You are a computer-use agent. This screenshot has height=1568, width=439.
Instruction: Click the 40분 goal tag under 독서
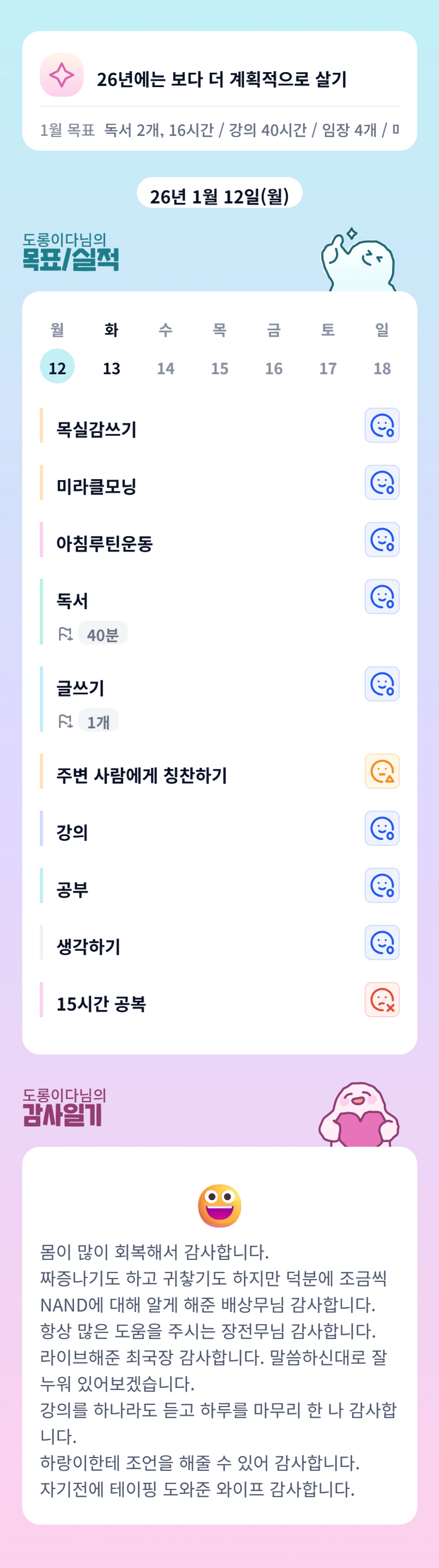pyautogui.click(x=102, y=635)
